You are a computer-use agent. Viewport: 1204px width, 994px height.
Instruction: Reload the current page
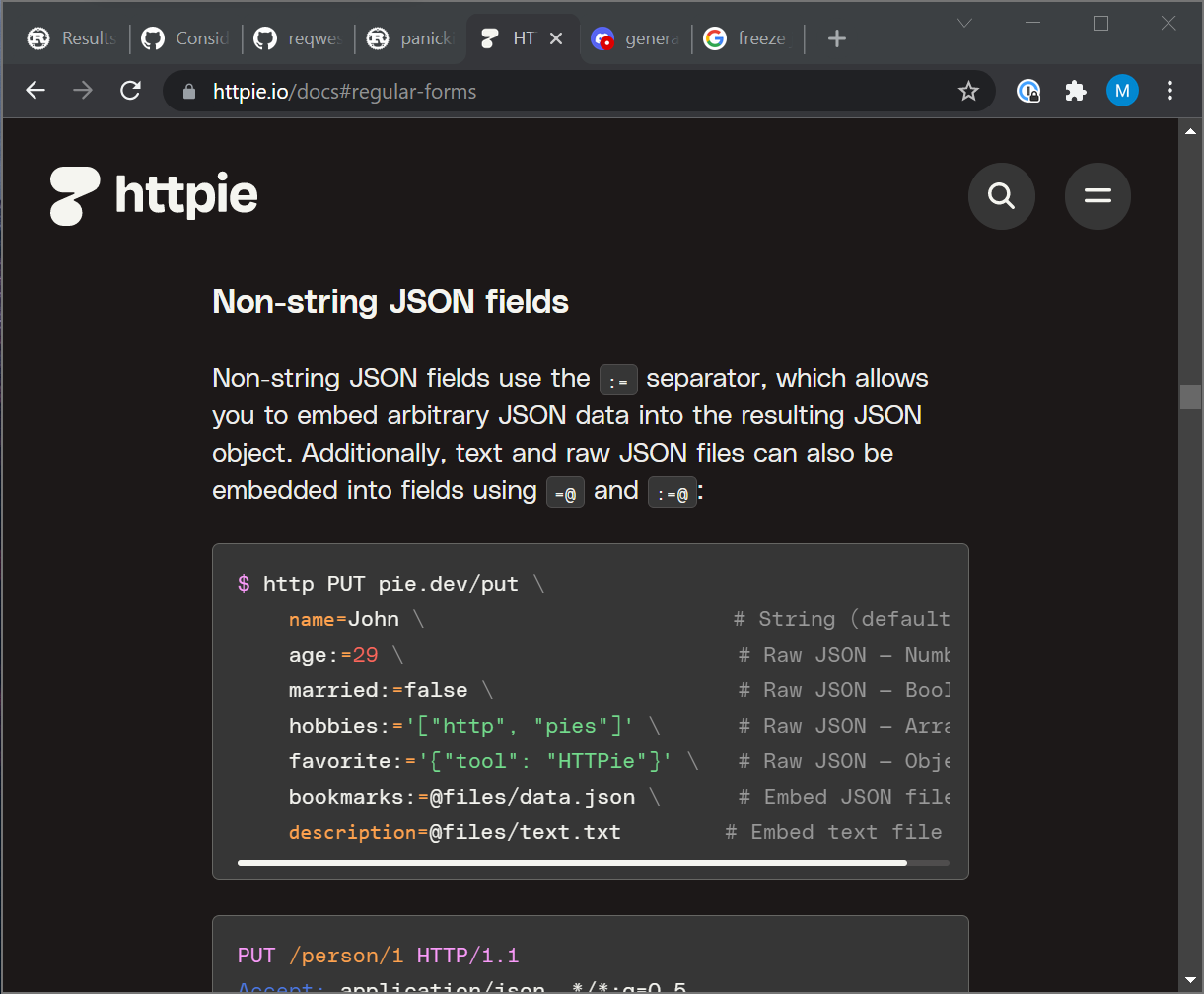coord(130,92)
